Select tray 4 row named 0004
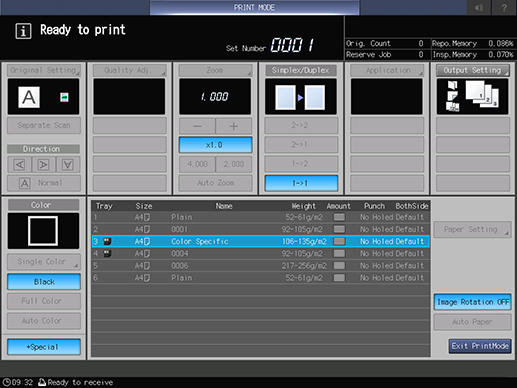Viewport: 517px width, 388px height. click(261, 254)
